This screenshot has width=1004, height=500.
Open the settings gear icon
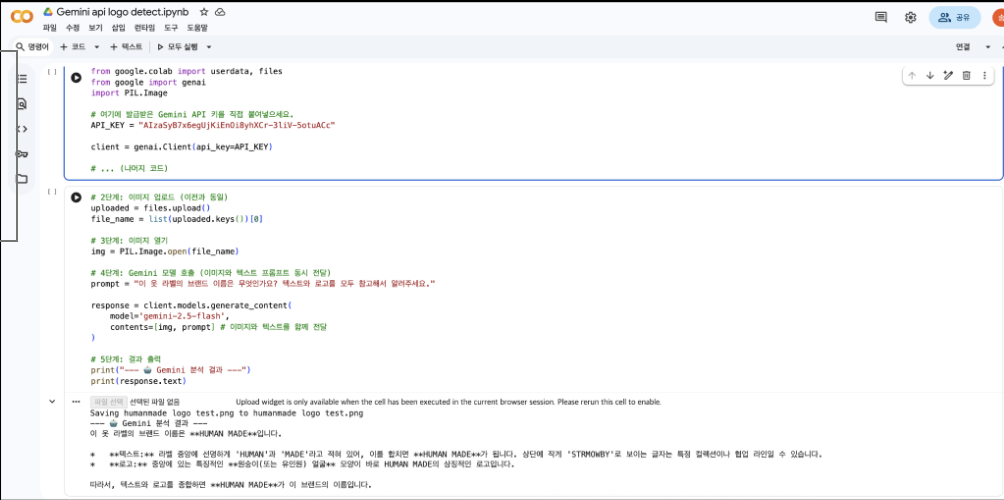point(910,17)
